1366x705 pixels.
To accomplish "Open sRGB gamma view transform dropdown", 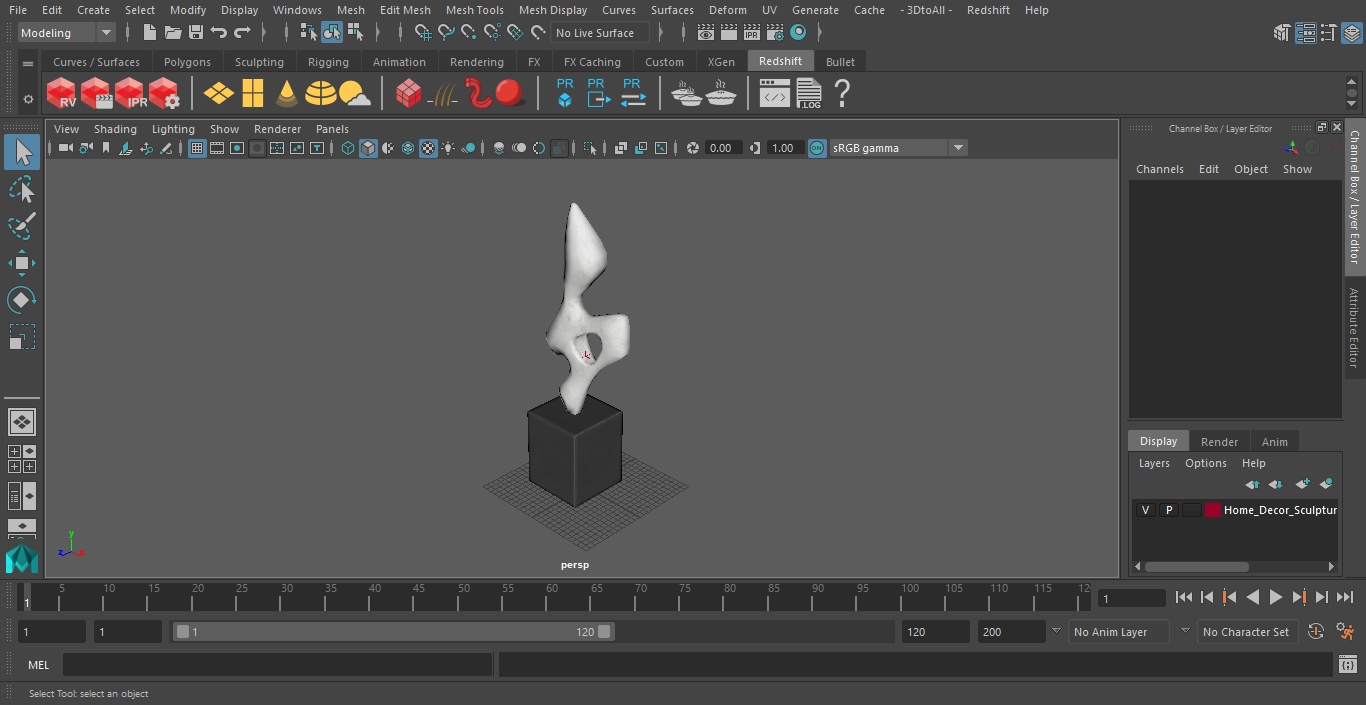I will coord(898,148).
